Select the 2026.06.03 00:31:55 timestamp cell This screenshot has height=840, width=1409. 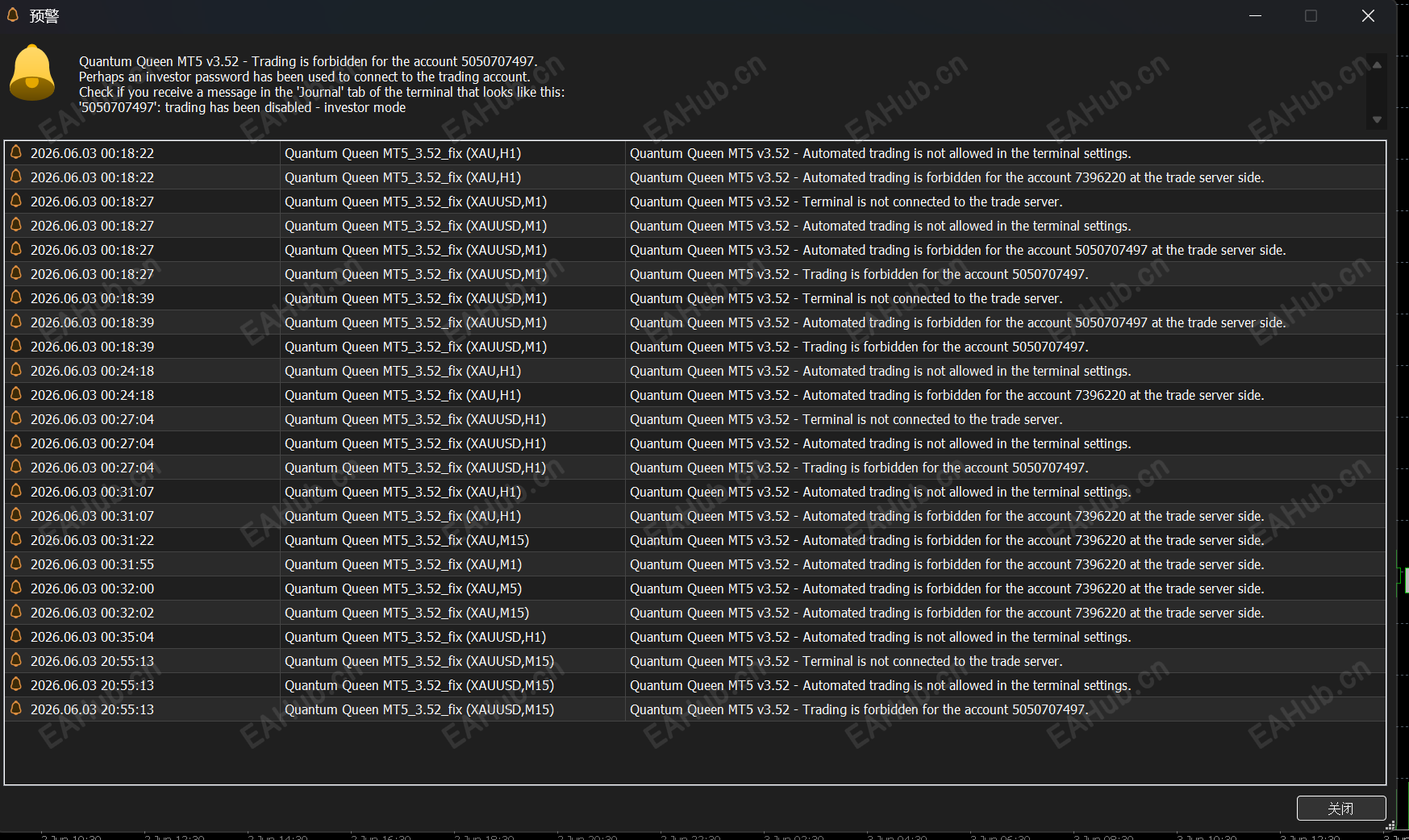[92, 564]
